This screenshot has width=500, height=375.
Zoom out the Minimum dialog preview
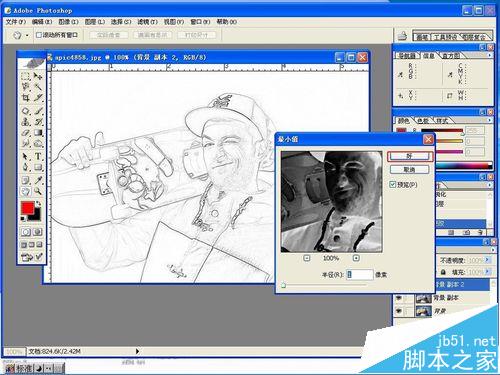click(x=307, y=258)
